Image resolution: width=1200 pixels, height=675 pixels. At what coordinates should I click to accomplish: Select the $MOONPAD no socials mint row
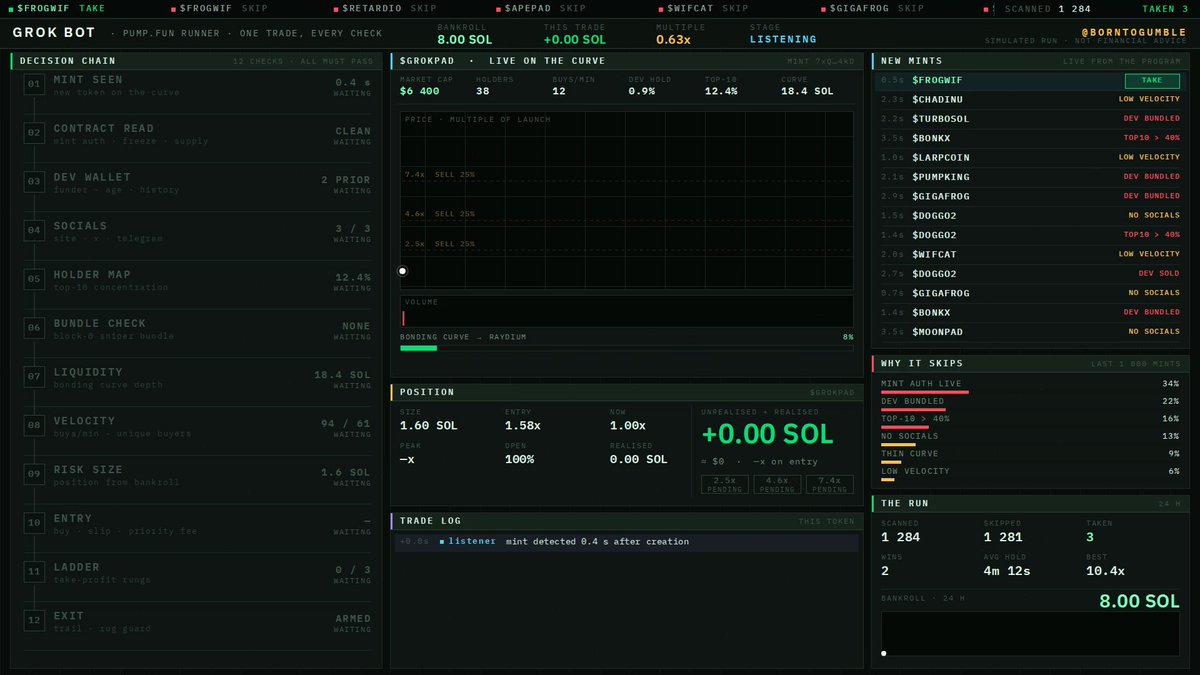click(1028, 332)
